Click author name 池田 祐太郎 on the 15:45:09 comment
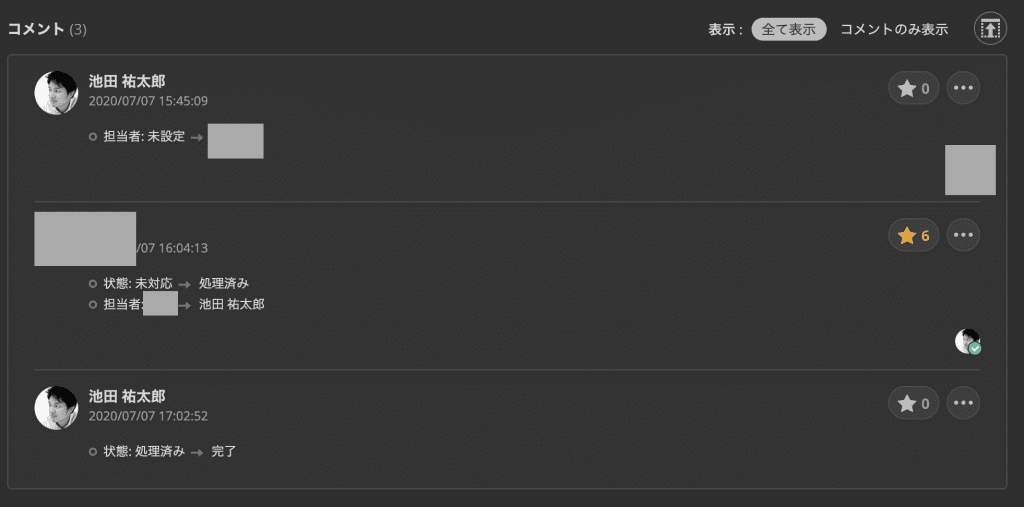1024x507 pixels. click(x=127, y=81)
